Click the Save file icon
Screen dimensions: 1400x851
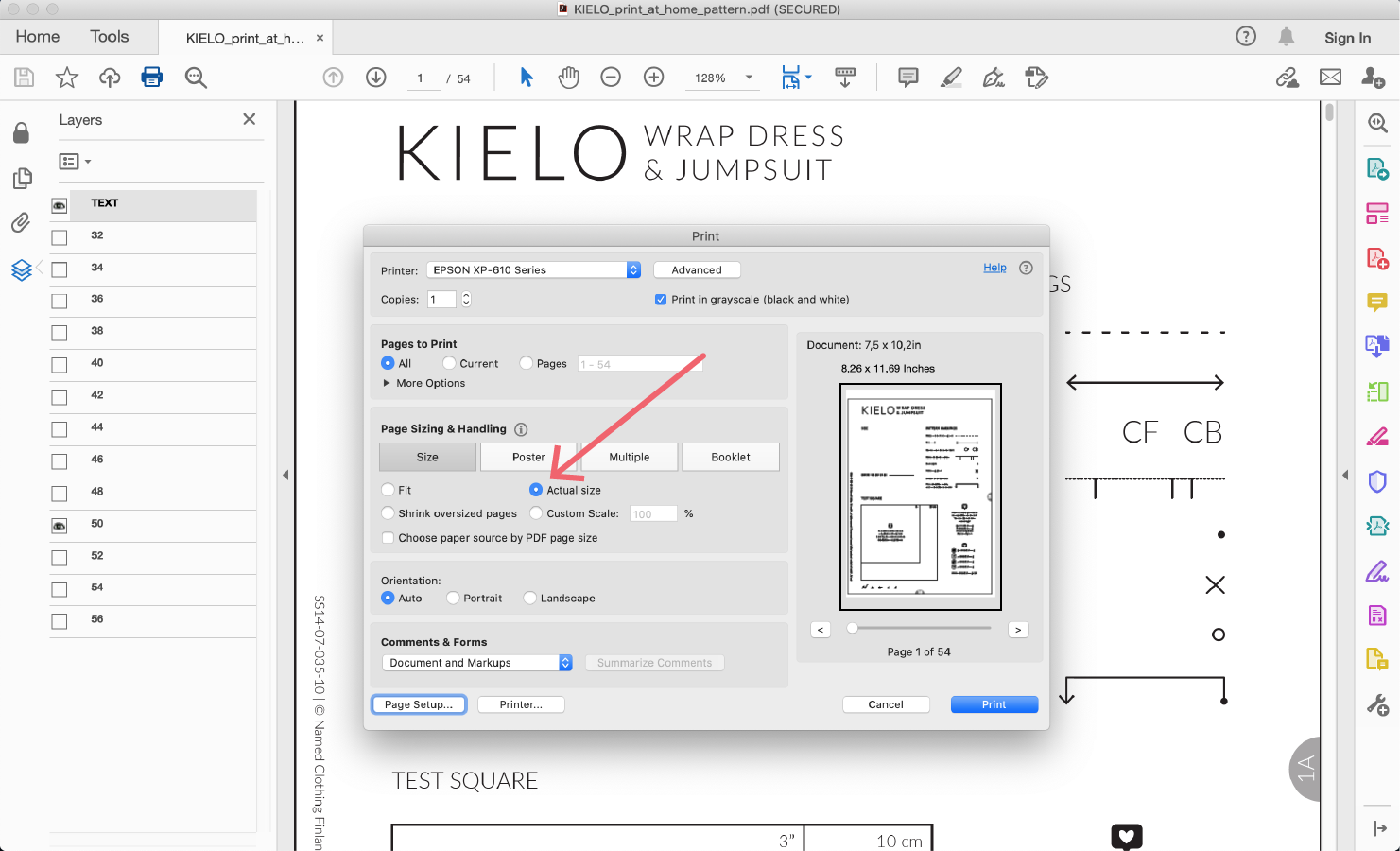pyautogui.click(x=24, y=78)
